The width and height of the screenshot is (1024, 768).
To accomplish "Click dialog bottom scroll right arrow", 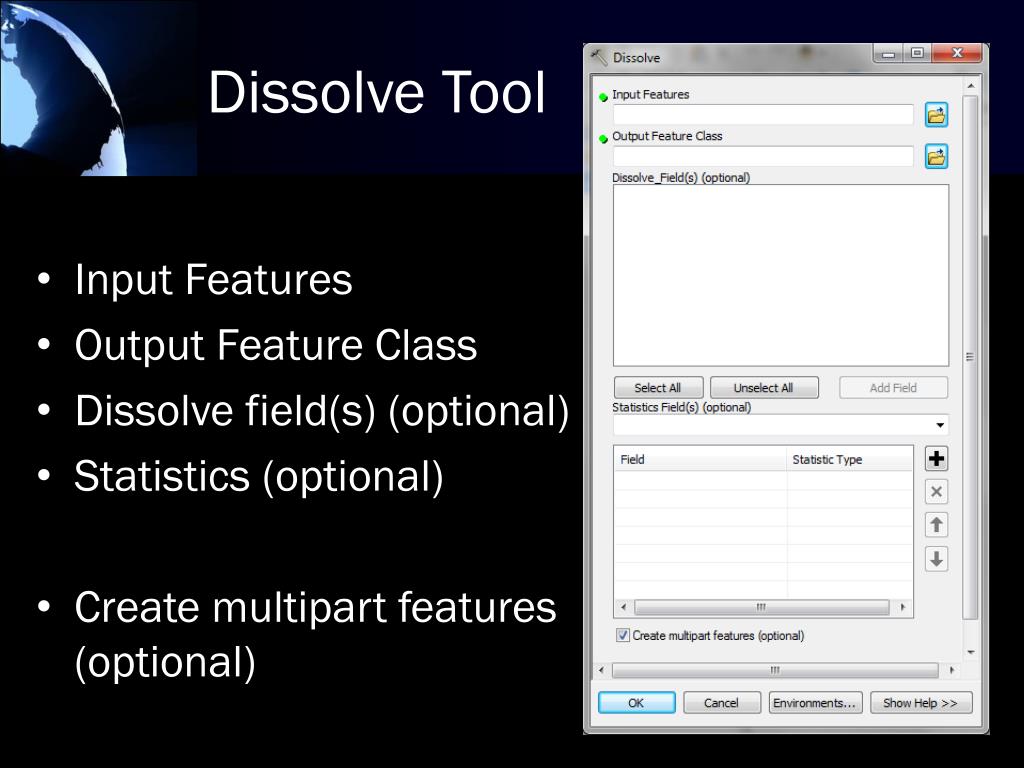I will point(952,670).
